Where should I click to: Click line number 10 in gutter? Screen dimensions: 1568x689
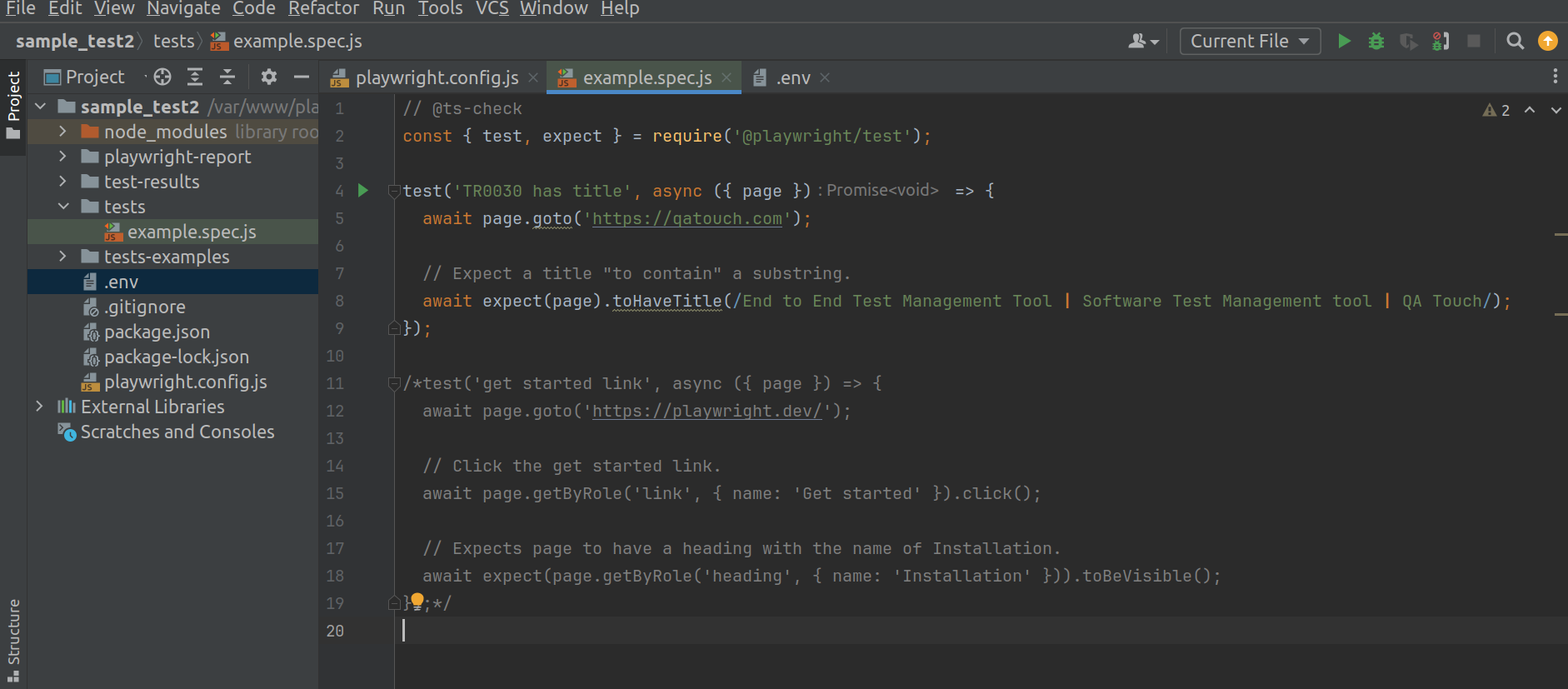pos(335,356)
